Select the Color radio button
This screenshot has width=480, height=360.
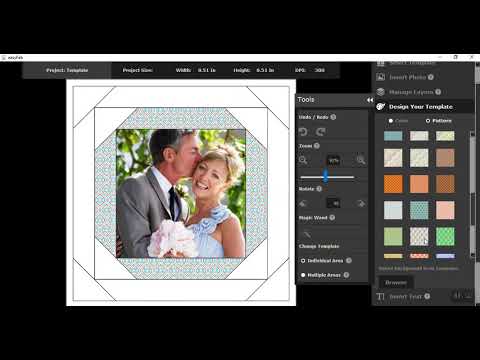(x=391, y=121)
